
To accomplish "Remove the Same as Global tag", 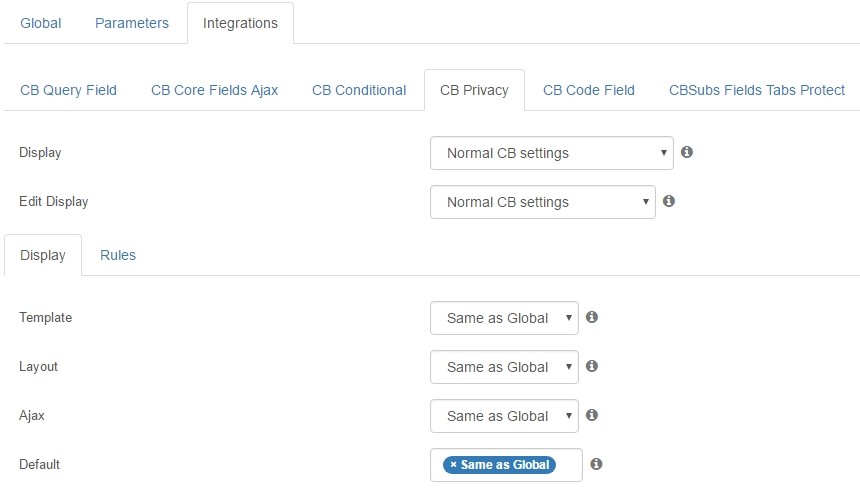I will click(453, 465).
